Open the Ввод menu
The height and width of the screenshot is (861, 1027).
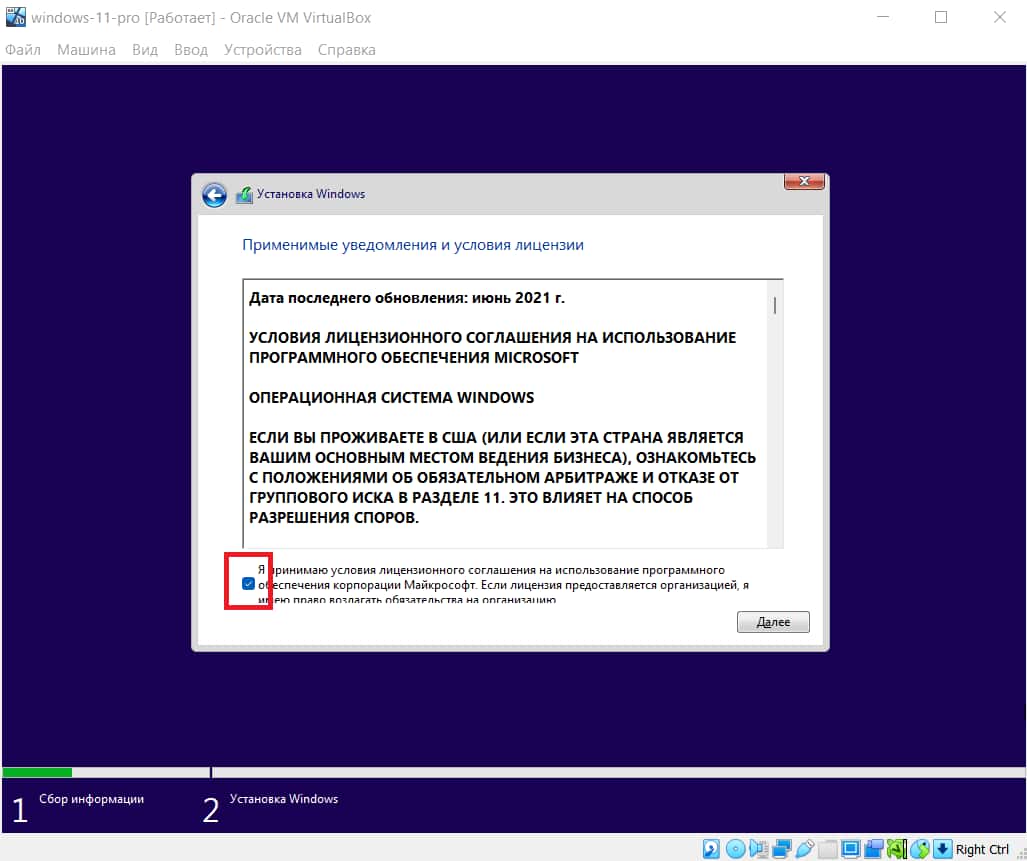191,50
